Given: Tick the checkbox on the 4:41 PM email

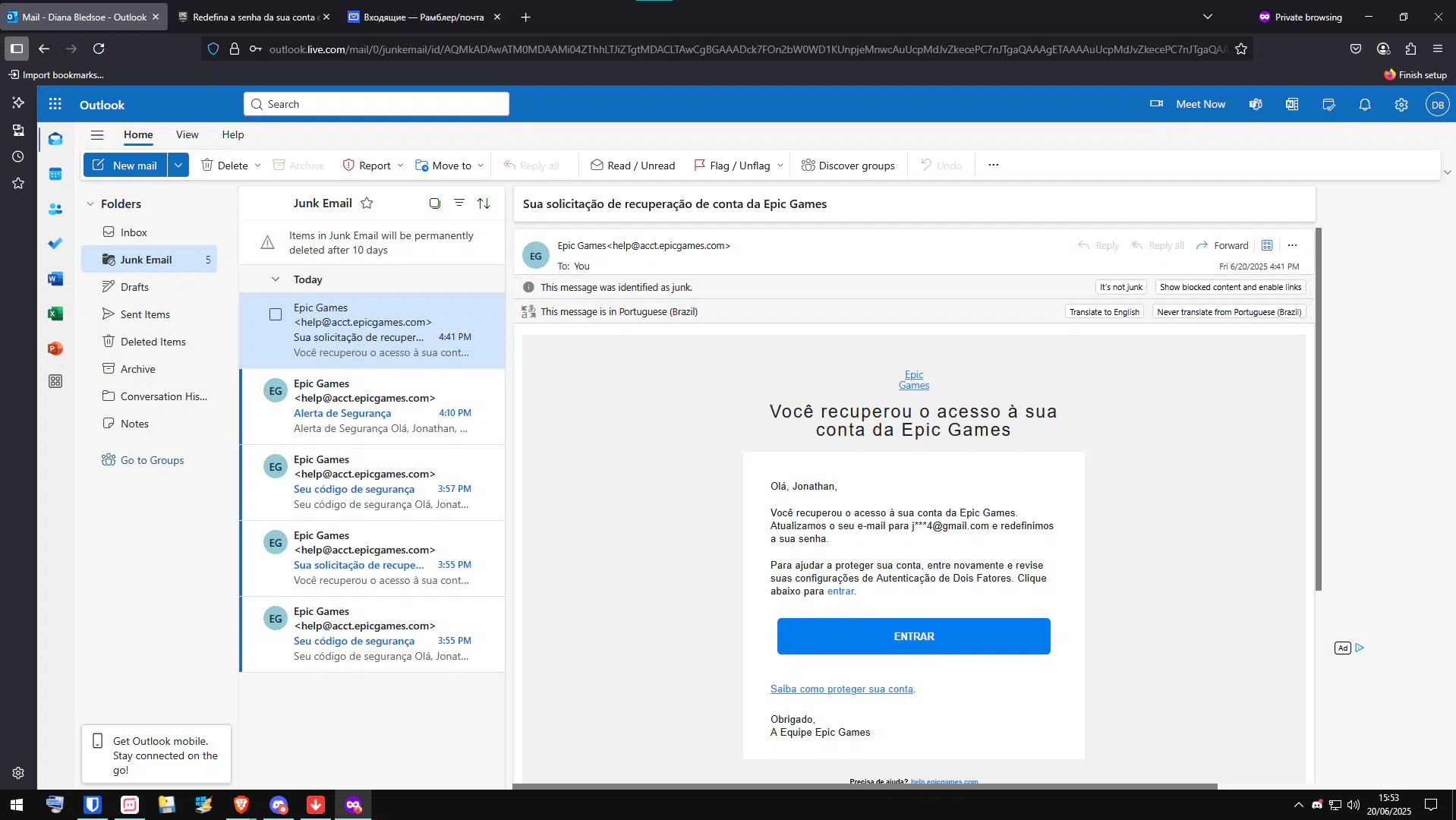Looking at the screenshot, I should tap(276, 314).
